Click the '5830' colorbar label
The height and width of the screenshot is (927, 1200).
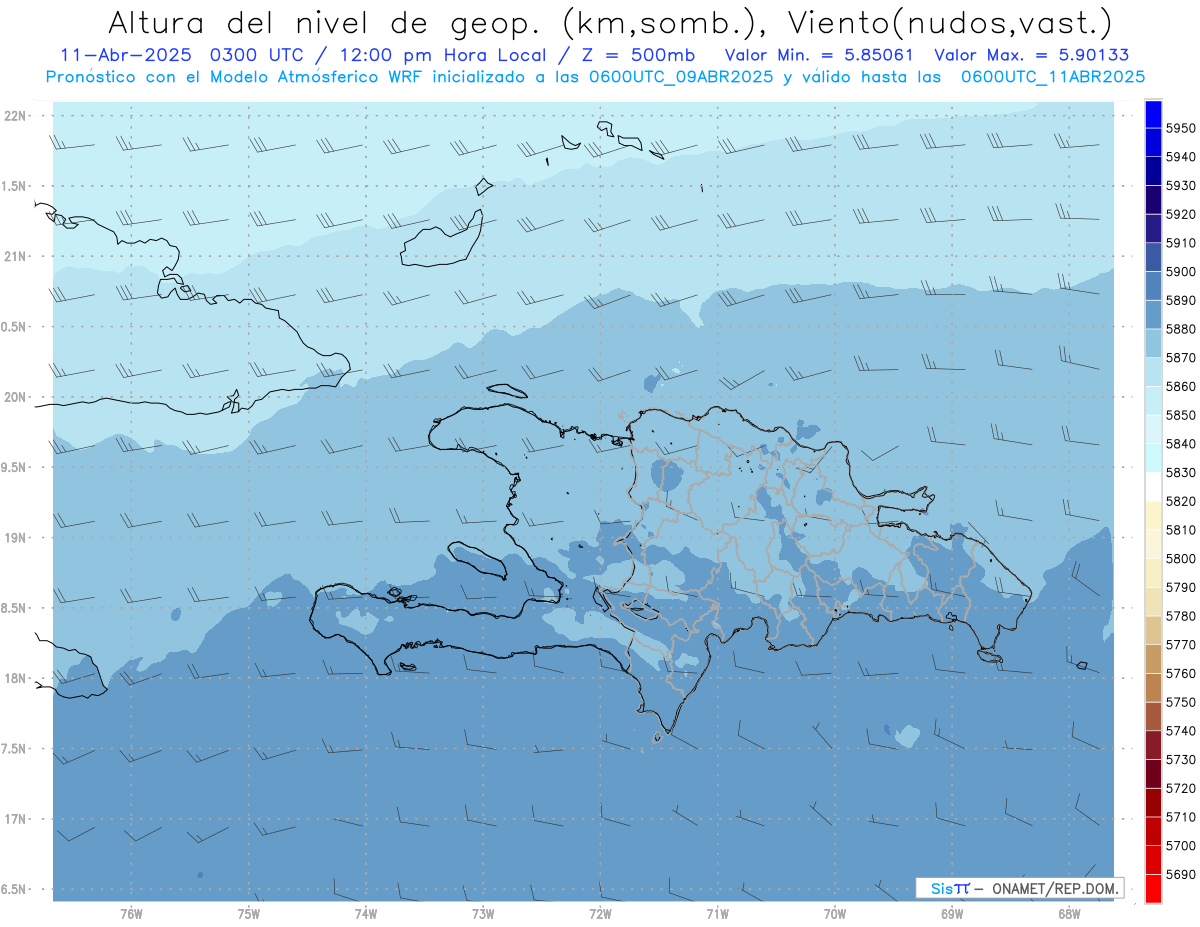coord(1181,472)
